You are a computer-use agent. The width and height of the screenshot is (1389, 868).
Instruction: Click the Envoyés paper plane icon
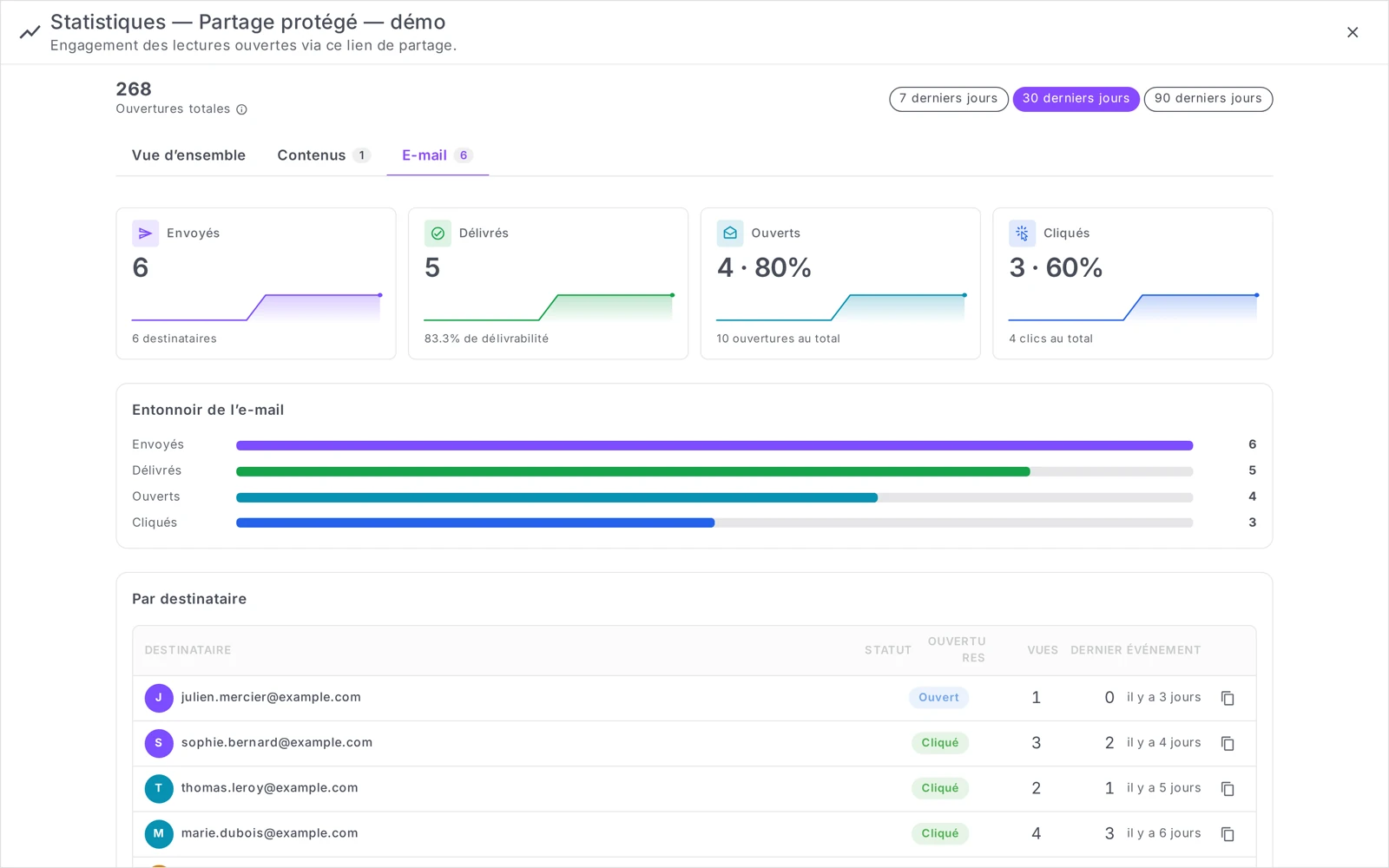(x=145, y=233)
